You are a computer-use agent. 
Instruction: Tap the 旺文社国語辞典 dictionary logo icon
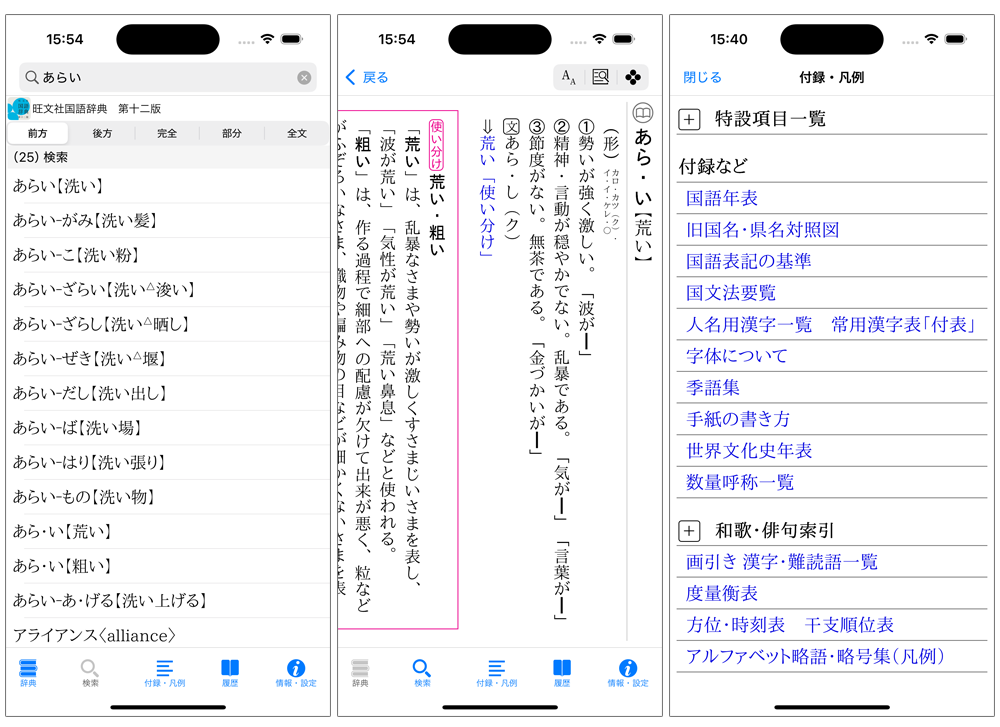click(x=19, y=109)
